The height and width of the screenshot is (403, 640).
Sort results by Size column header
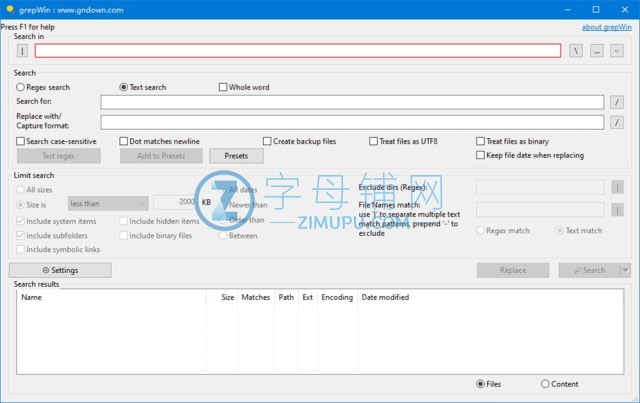[222, 297]
